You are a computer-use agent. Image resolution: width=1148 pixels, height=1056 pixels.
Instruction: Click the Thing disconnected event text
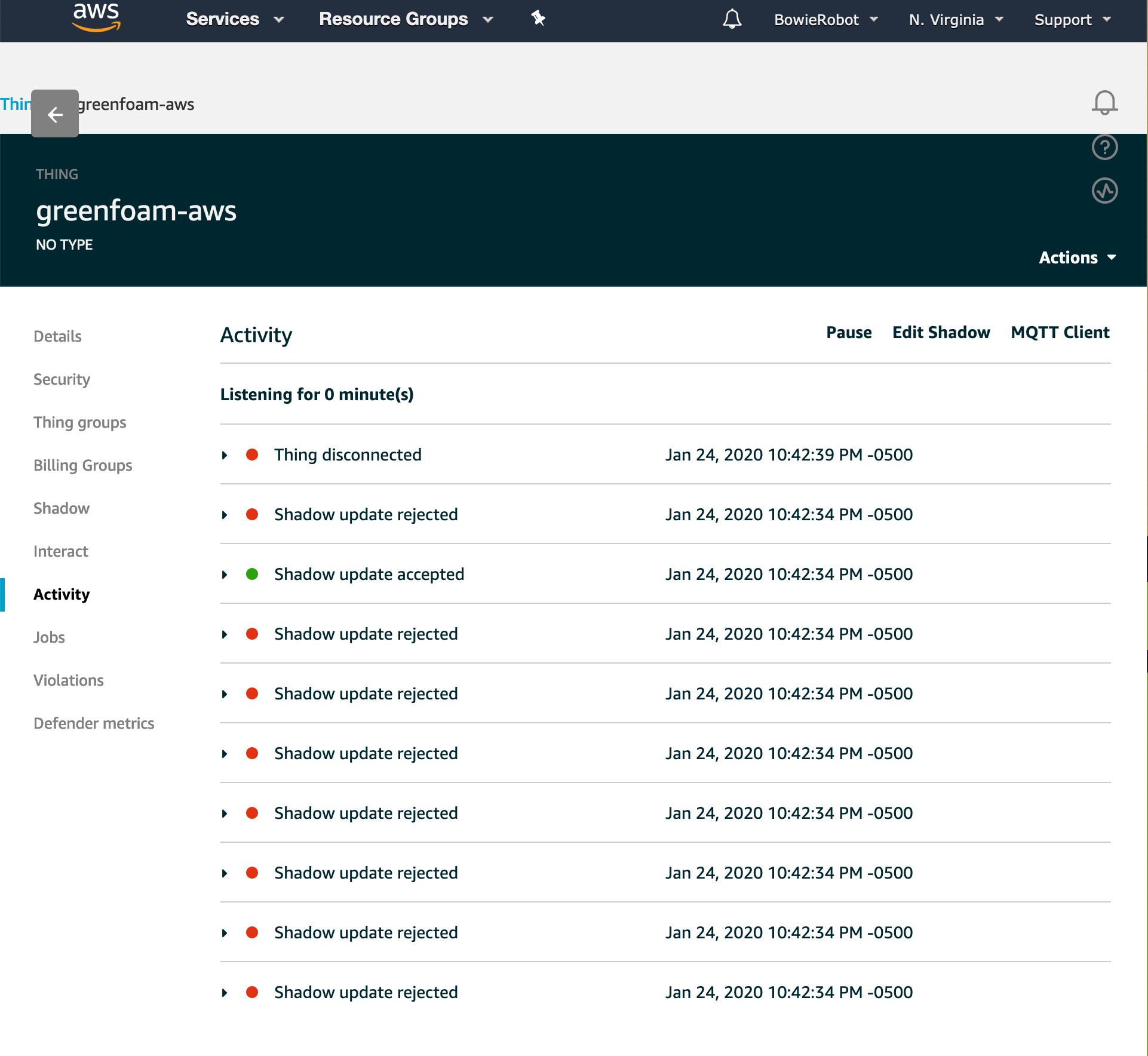click(348, 455)
